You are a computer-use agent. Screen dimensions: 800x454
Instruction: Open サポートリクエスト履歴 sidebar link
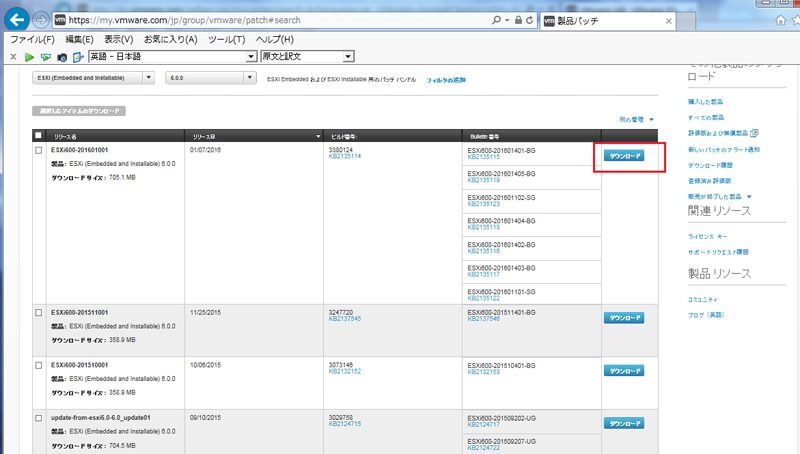(x=718, y=252)
